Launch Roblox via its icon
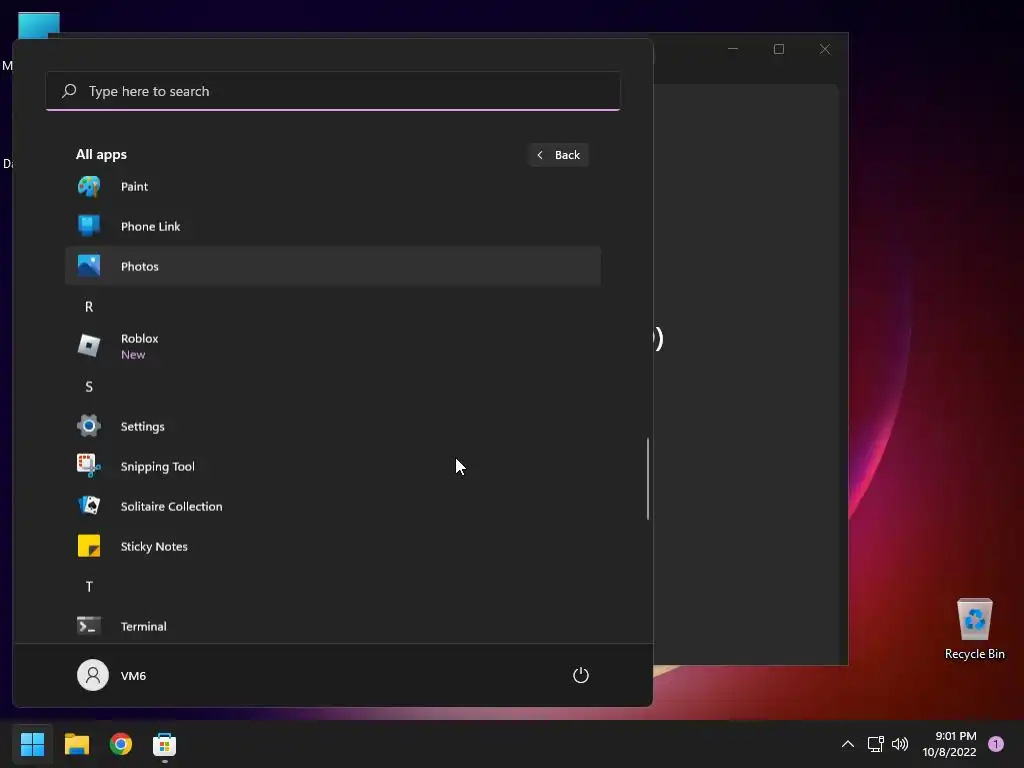The image size is (1024, 768). (x=89, y=345)
